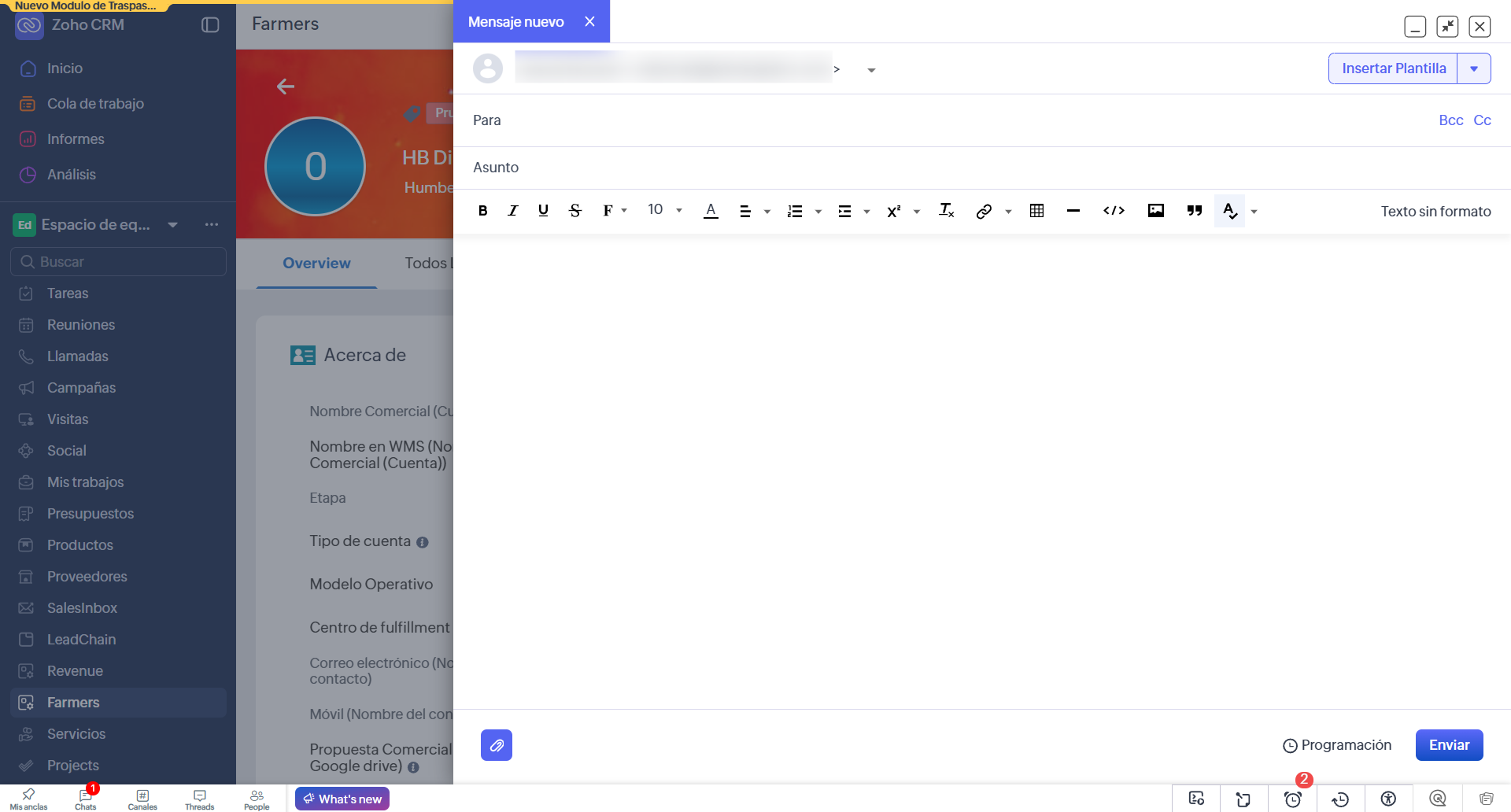Expand the sender address dropdown
The height and width of the screenshot is (812, 1511).
click(x=871, y=70)
